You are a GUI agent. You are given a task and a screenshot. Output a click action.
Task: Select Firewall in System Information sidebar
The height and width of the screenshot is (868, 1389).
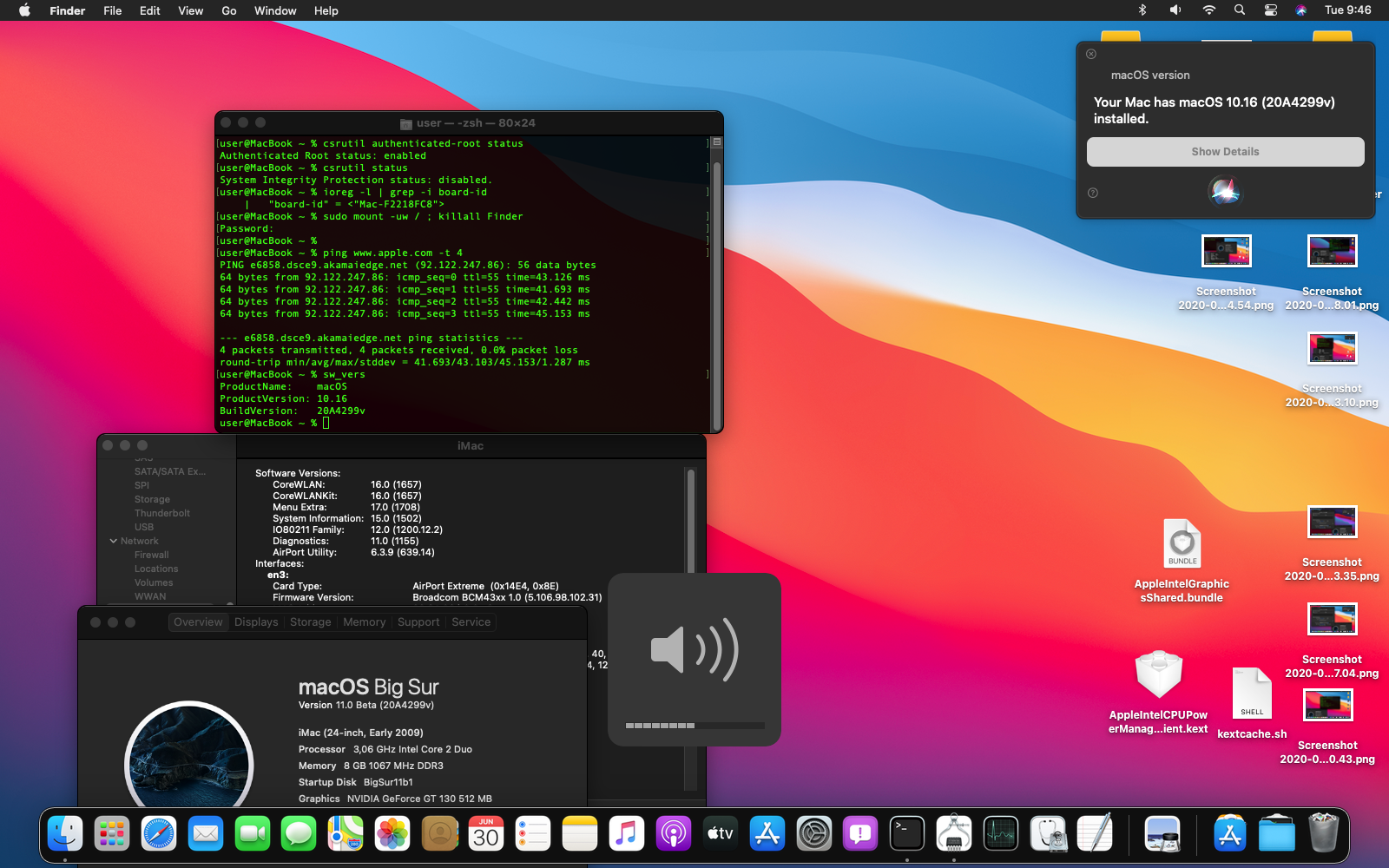151,555
